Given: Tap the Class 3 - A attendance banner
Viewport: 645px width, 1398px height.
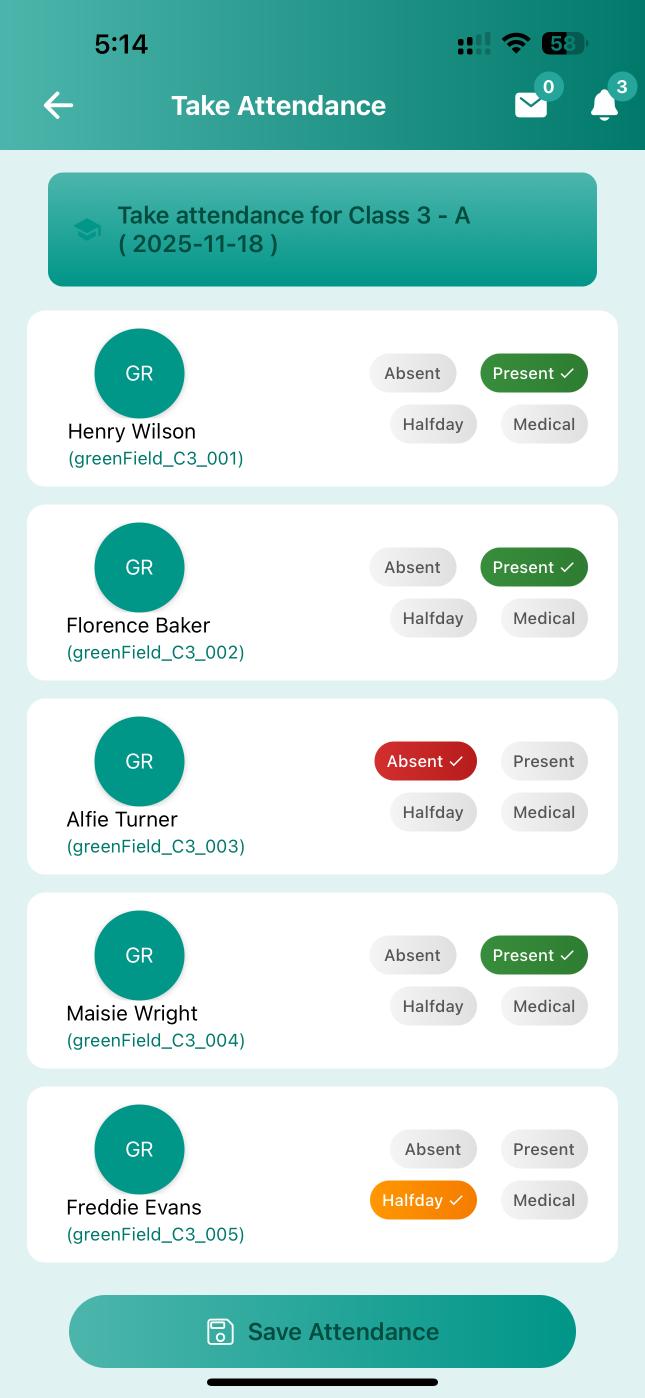Looking at the screenshot, I should coord(322,229).
